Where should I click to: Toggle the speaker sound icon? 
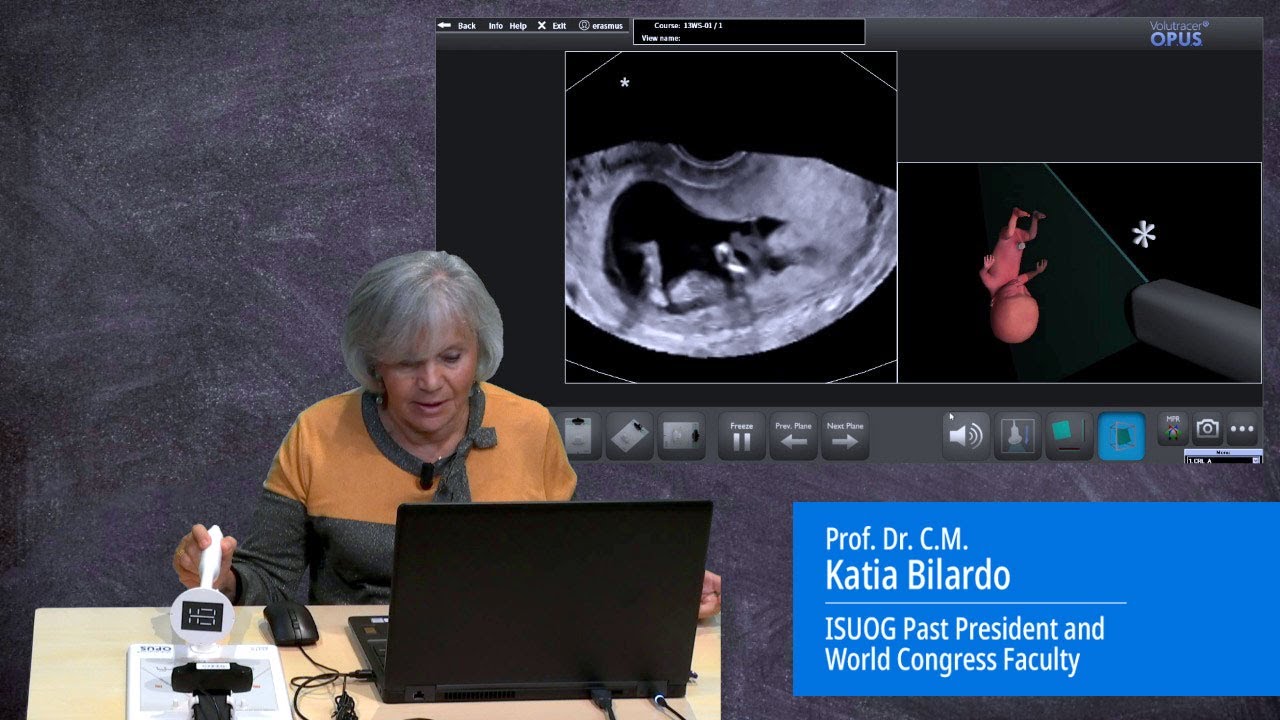click(966, 436)
